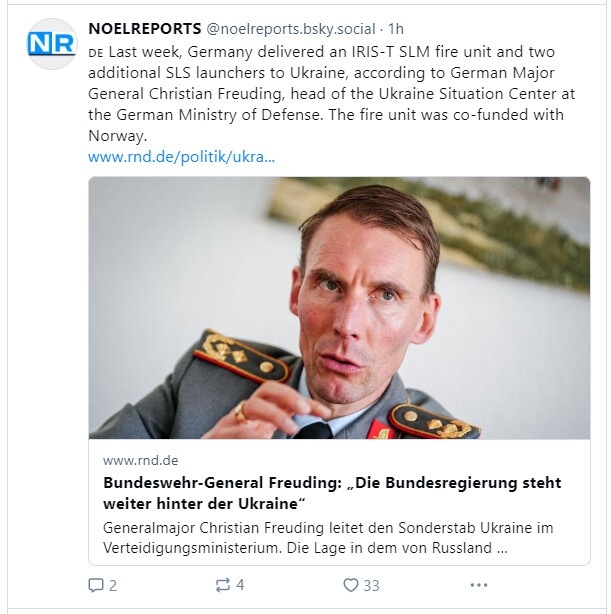
Task: Click the 'Generalmajor Christian Freuding leitet' card description
Action: (328, 537)
